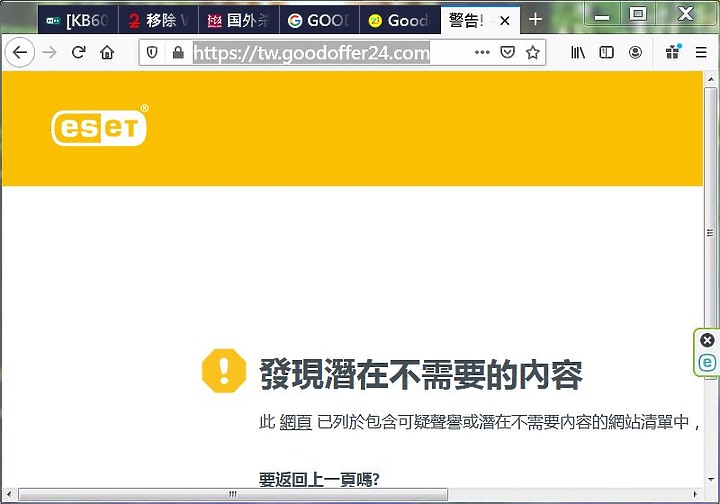Open the hamburger application menu
720x504 pixels.
coord(701,52)
